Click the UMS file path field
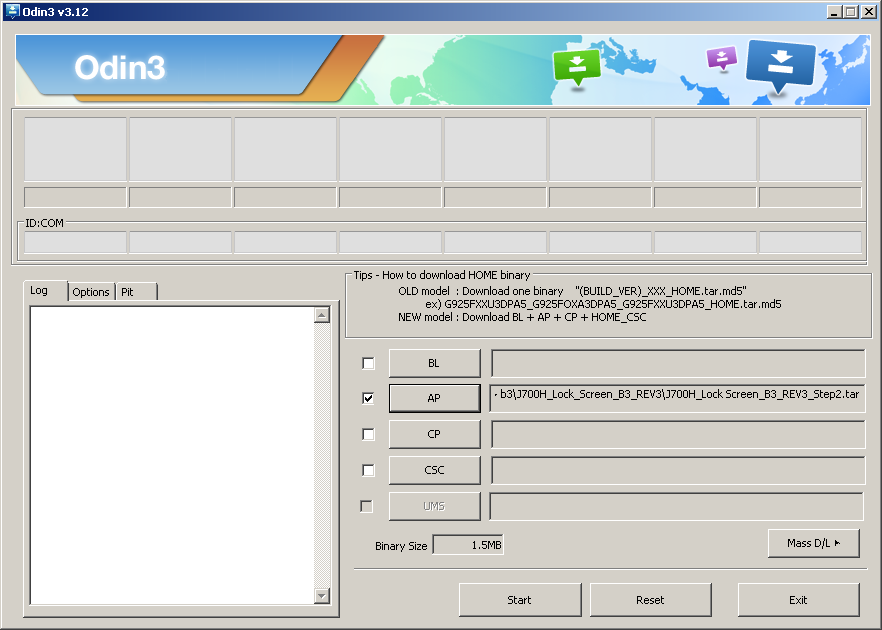The height and width of the screenshot is (630, 882). tap(676, 506)
